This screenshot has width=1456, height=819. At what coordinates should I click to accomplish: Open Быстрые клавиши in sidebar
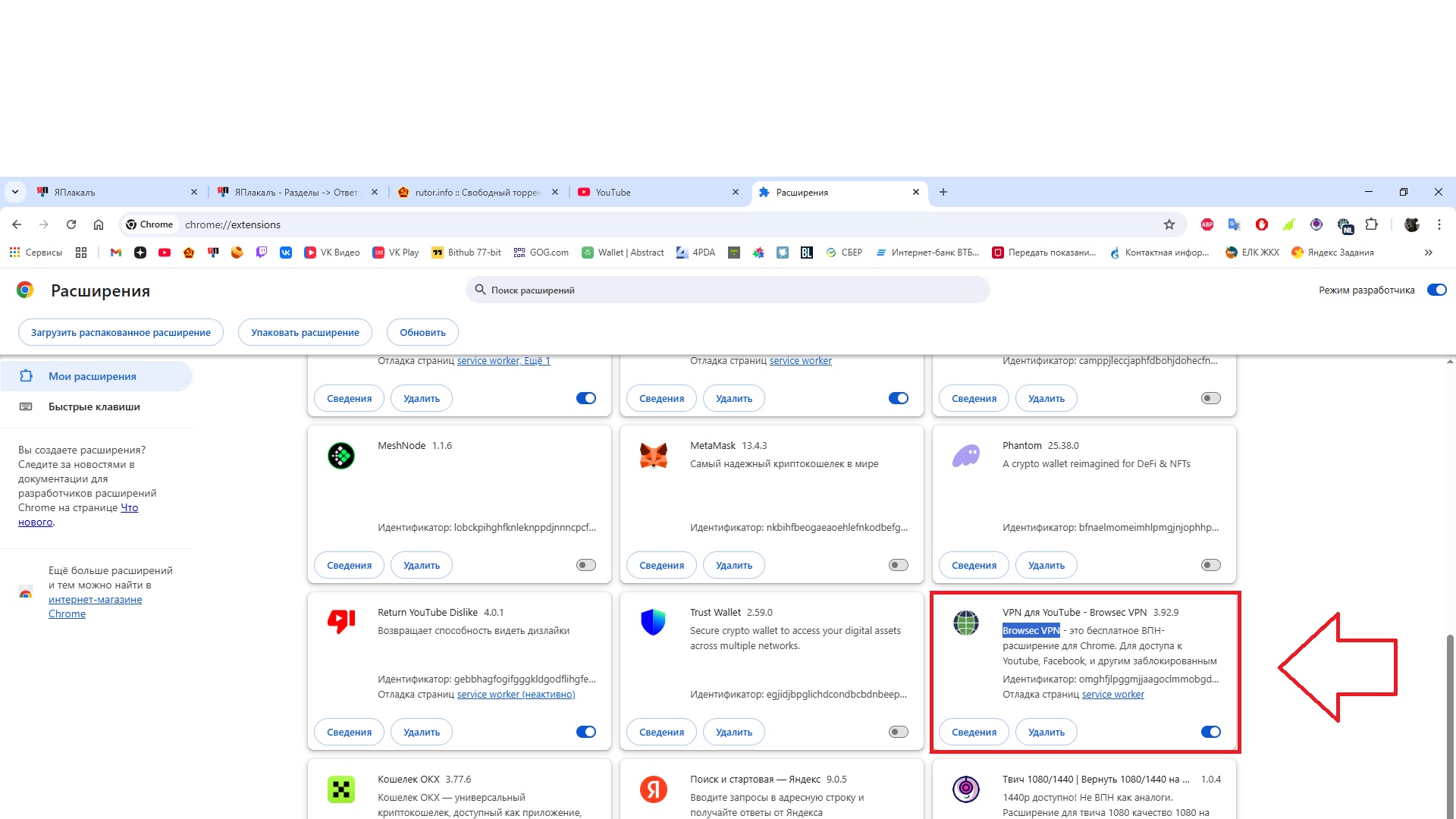[94, 407]
